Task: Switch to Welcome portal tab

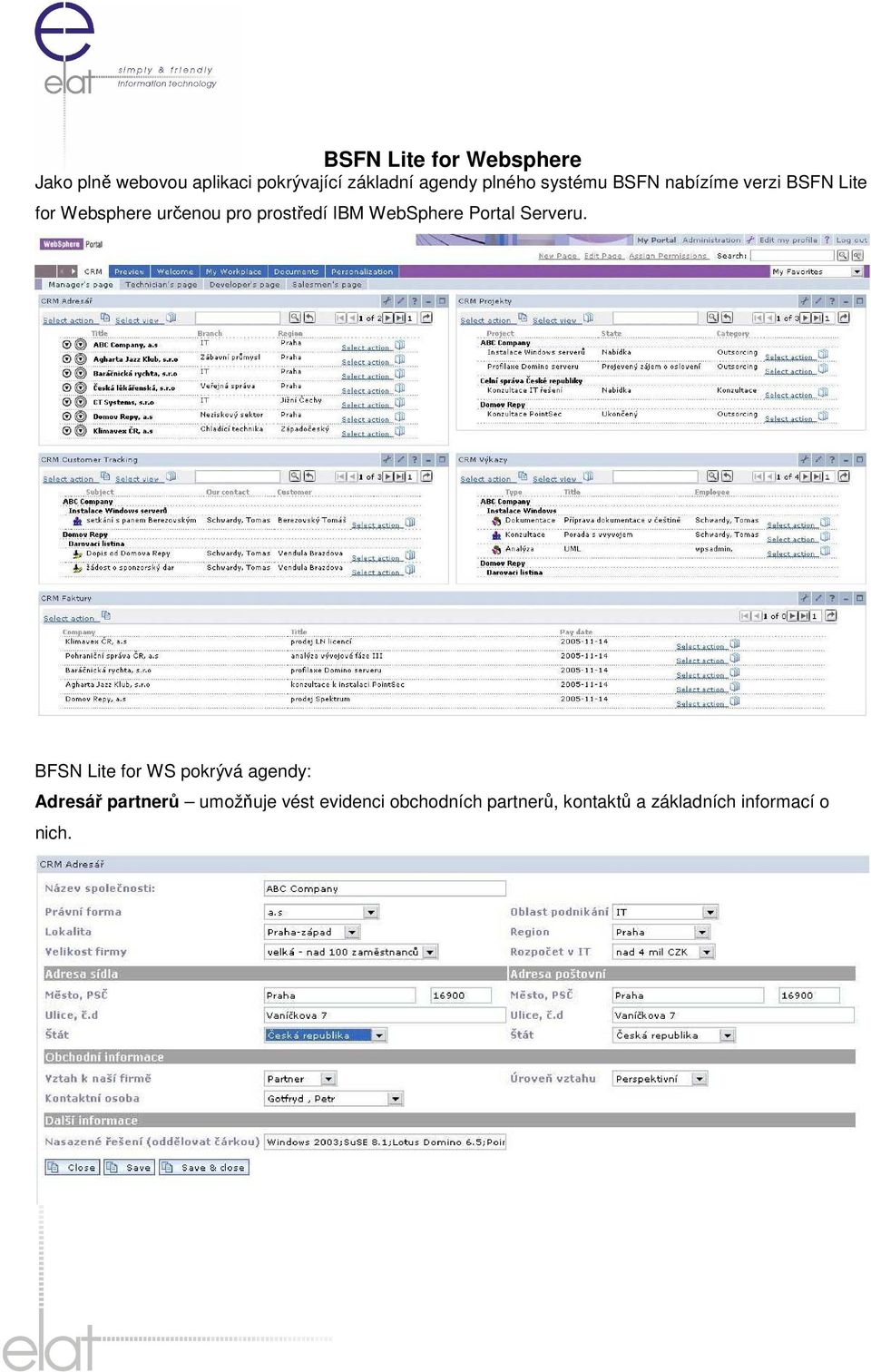Action: tap(174, 271)
